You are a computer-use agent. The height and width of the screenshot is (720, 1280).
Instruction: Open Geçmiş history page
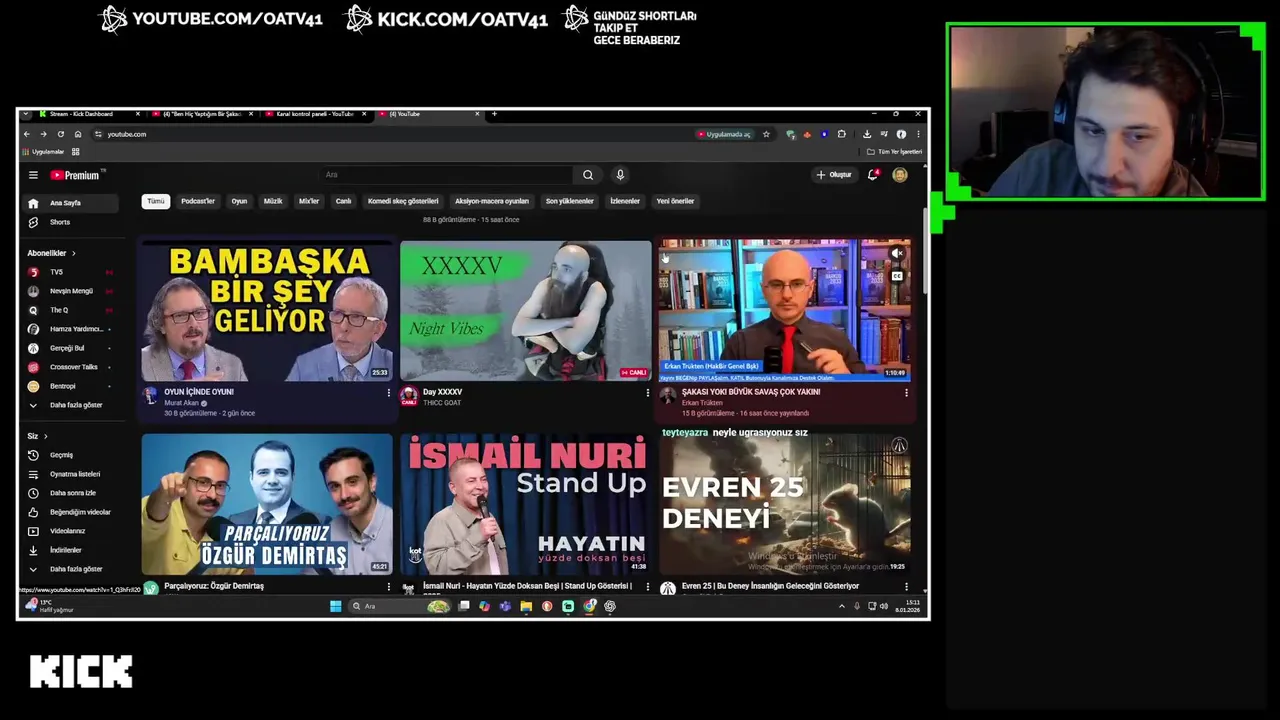70,455
